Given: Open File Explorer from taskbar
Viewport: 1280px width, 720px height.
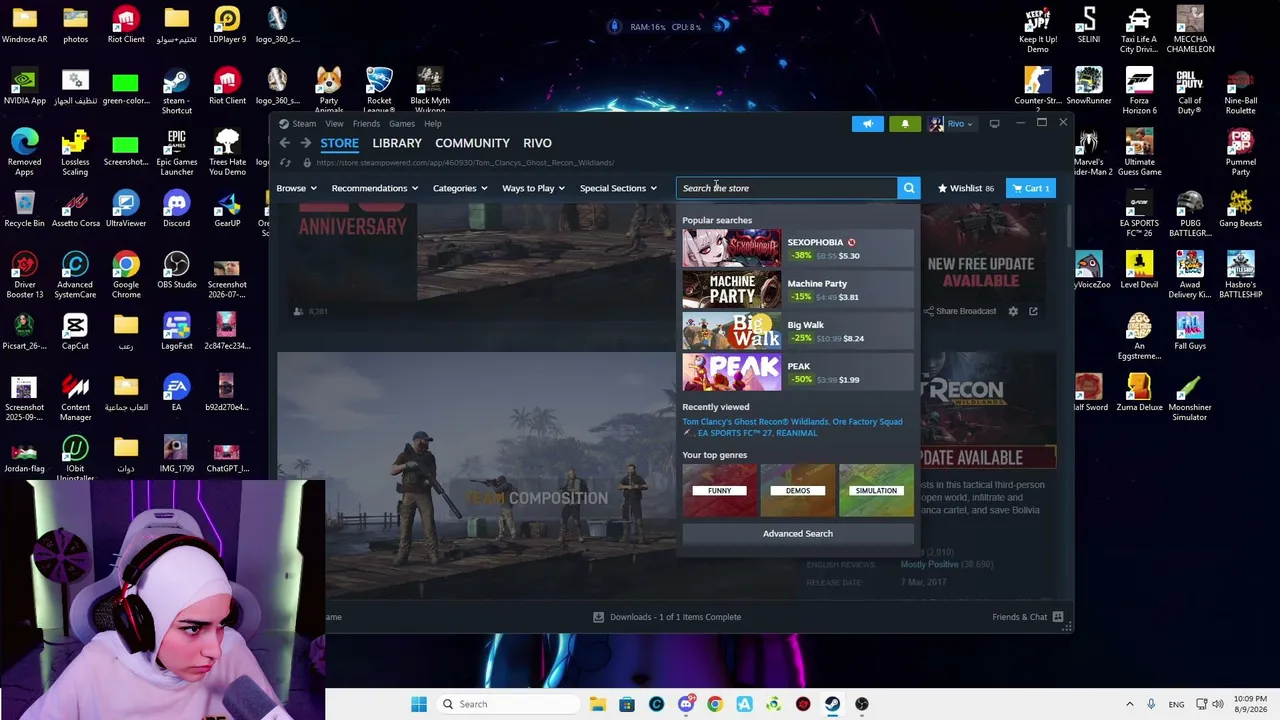Looking at the screenshot, I should [598, 704].
